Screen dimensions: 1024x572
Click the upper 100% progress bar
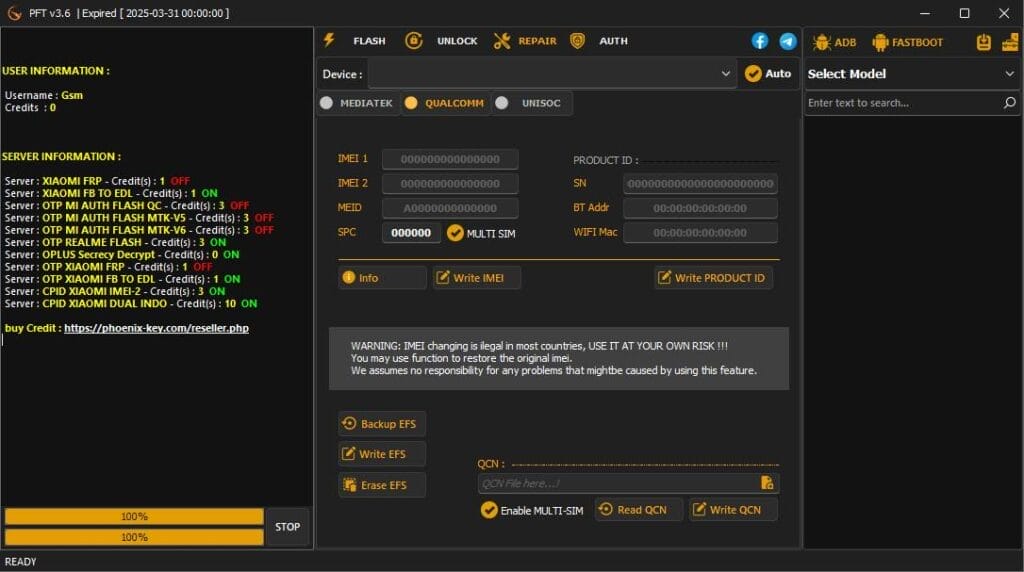tap(135, 516)
